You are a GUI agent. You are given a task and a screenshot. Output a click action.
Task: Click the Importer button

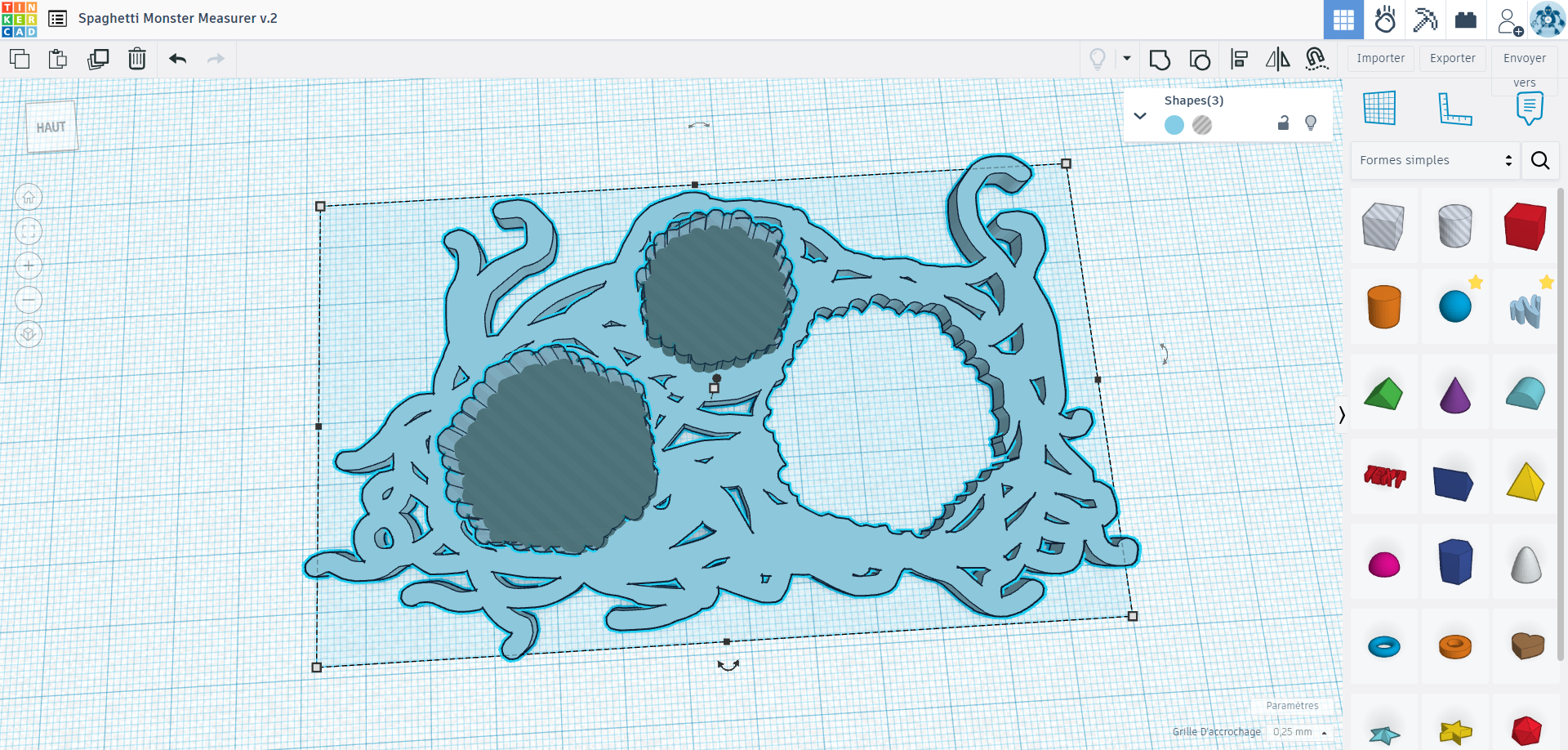point(1381,58)
